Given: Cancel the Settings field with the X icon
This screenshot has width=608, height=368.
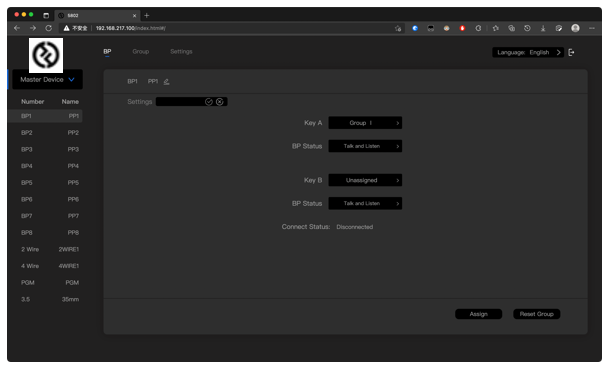Looking at the screenshot, I should (219, 102).
